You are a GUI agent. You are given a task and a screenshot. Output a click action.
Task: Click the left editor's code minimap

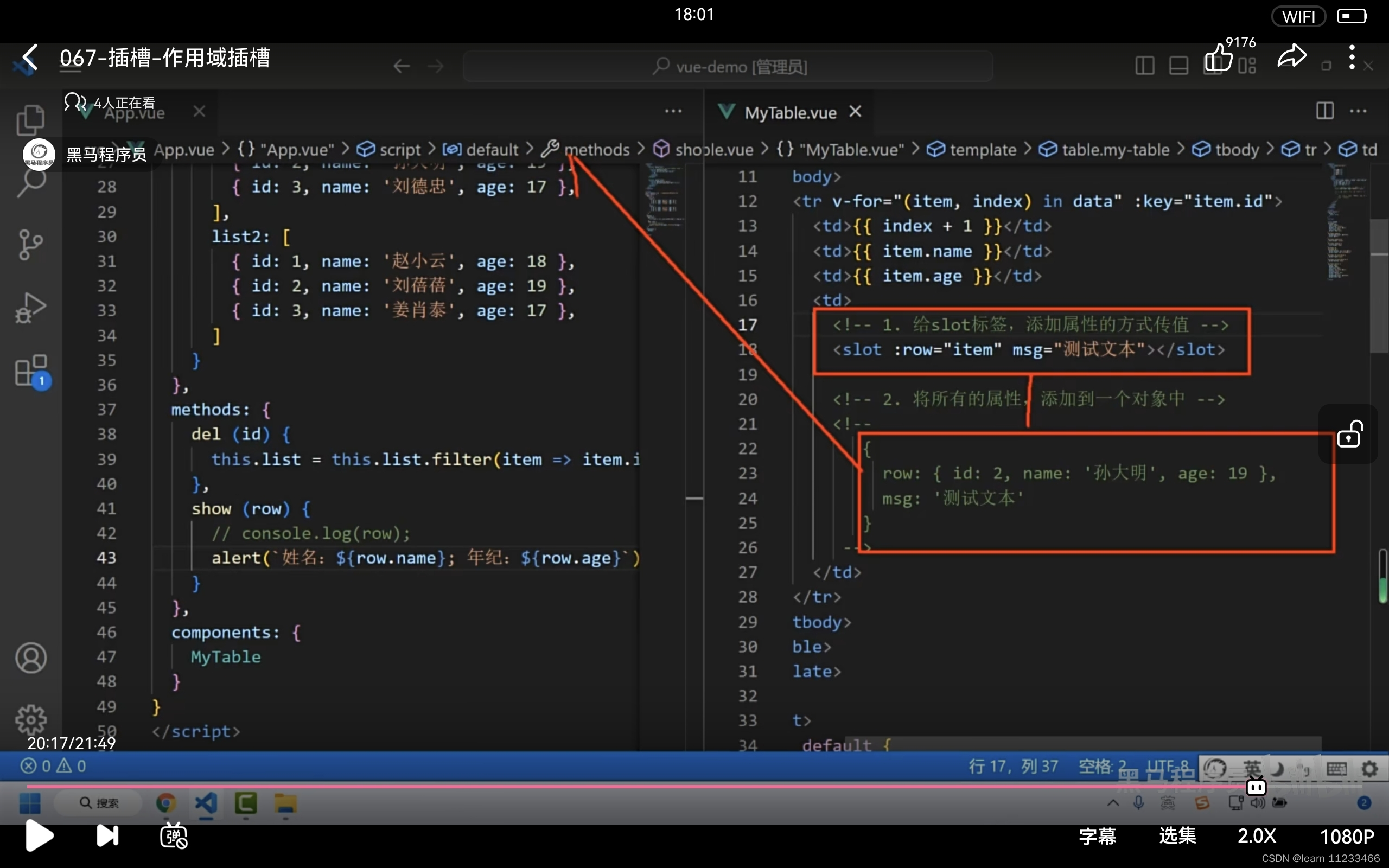(x=664, y=198)
